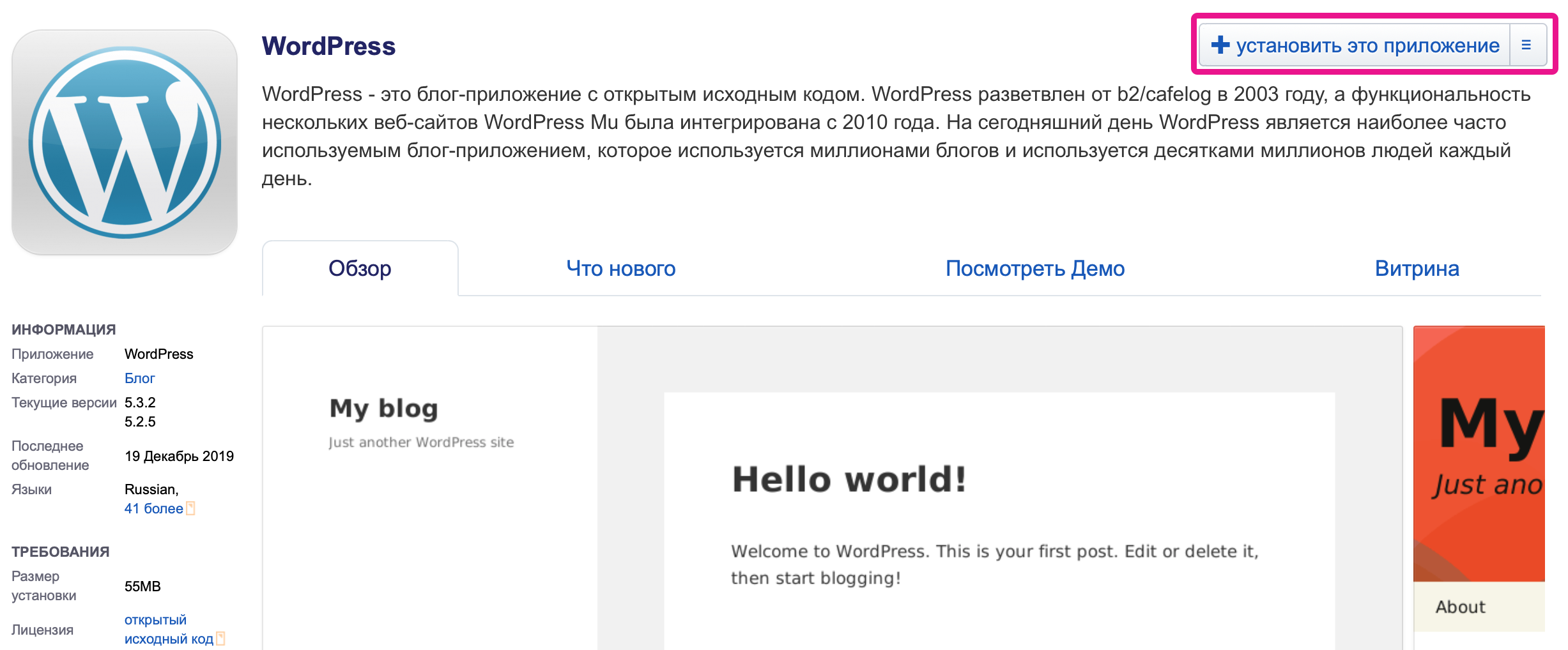
Task: Click the WordPress logo icon
Action: [x=125, y=142]
